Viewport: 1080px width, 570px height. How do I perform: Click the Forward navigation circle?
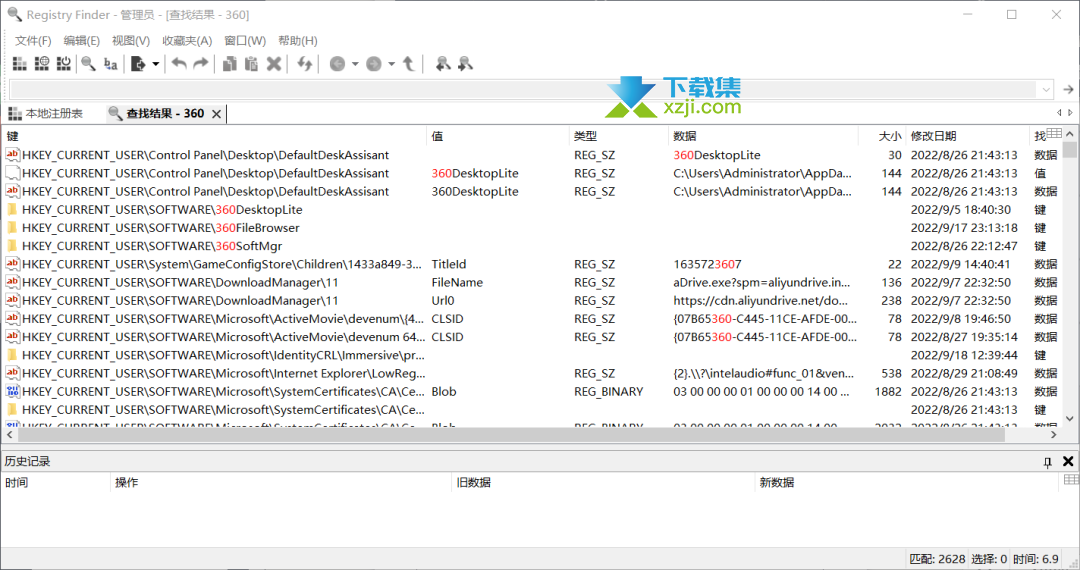373,64
